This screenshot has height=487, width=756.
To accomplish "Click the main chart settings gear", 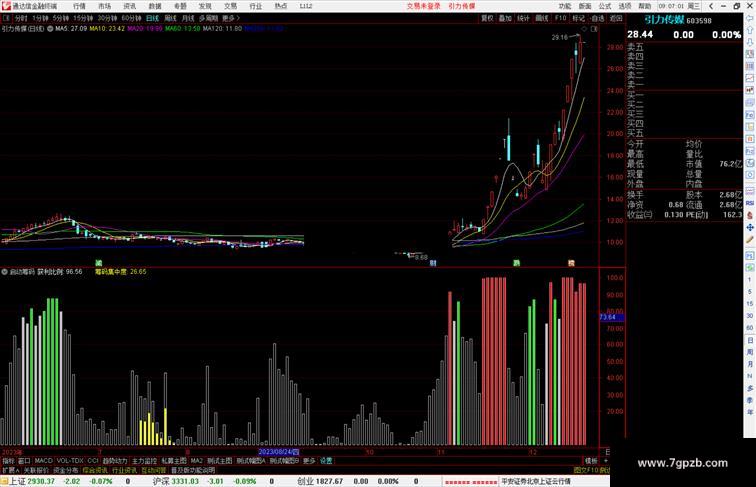I will (50, 29).
